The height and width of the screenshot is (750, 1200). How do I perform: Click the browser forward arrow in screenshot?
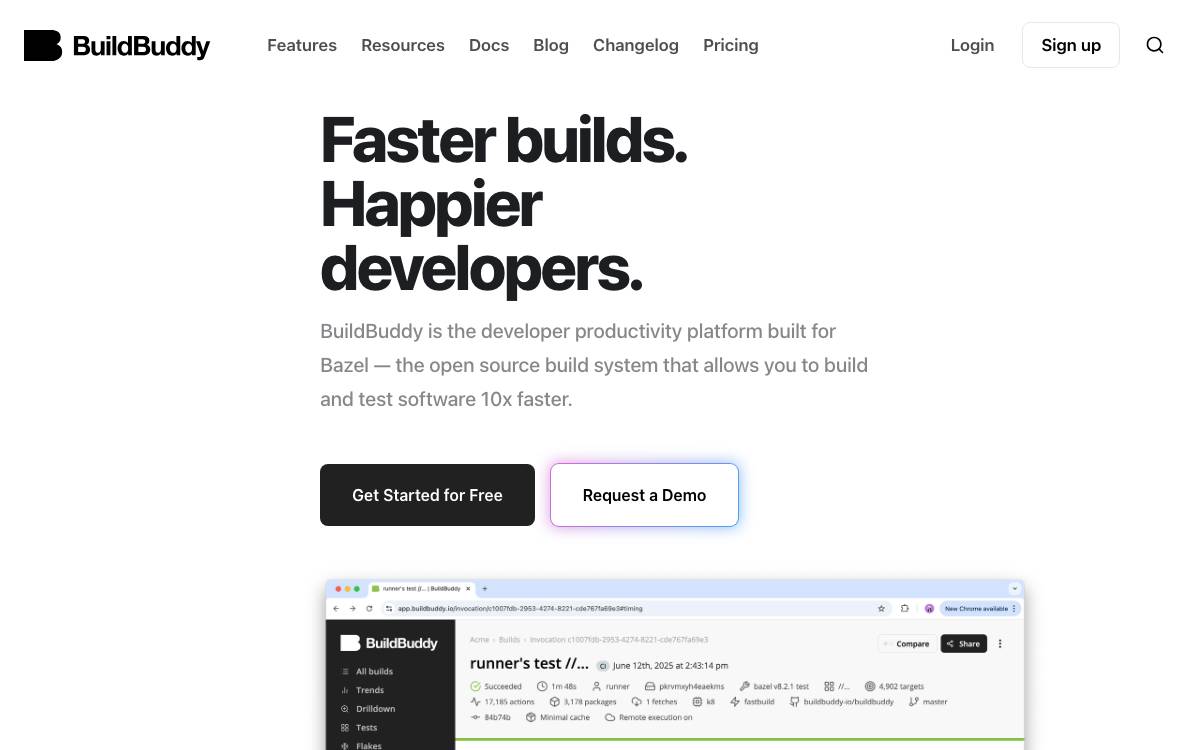click(352, 608)
